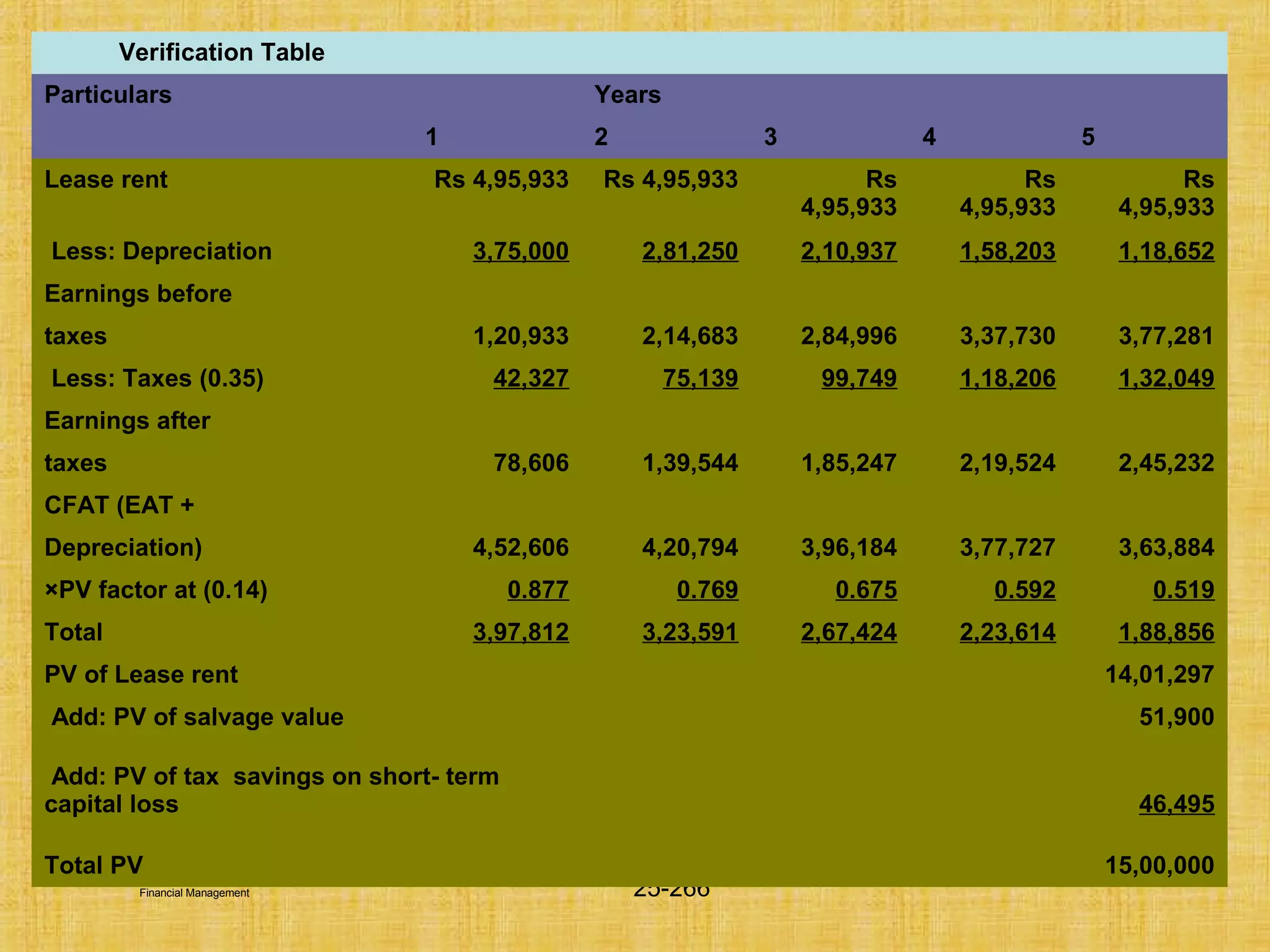Screen dimensions: 1270x952
Task: Select earnings after taxes 1,39,544
Action: coord(690,463)
